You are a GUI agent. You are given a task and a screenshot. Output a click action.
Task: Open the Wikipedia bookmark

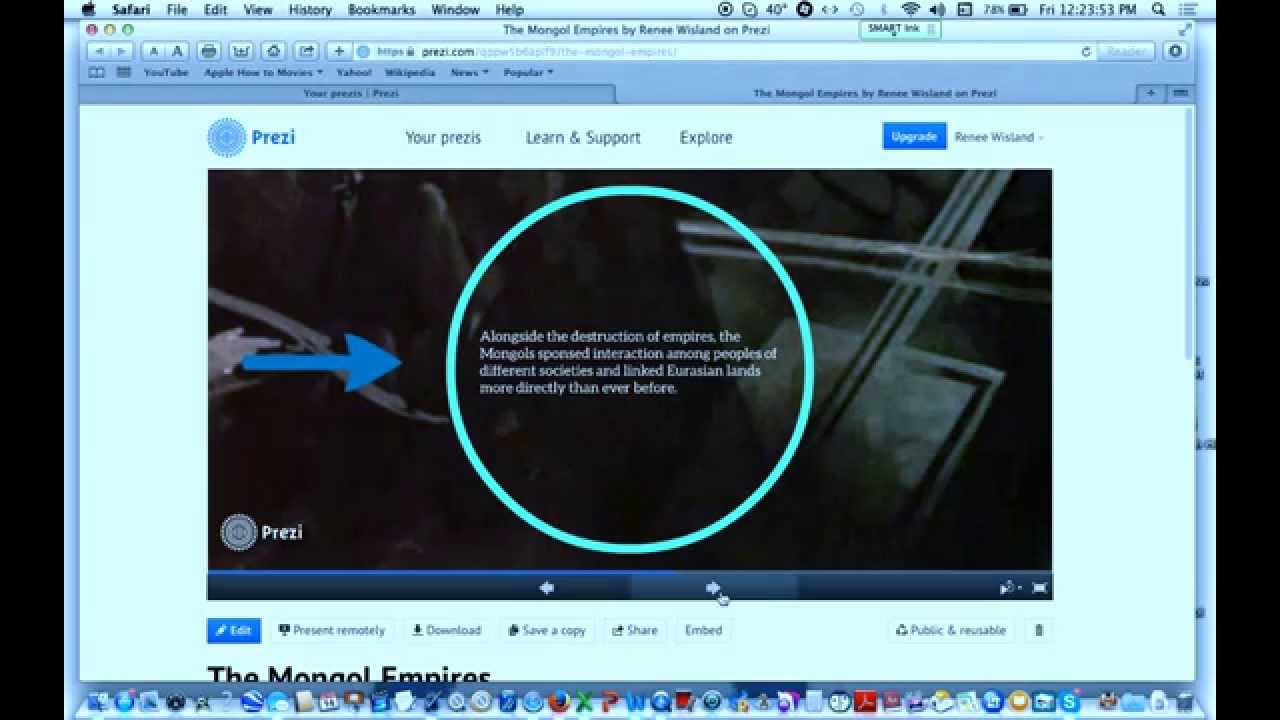(410, 72)
